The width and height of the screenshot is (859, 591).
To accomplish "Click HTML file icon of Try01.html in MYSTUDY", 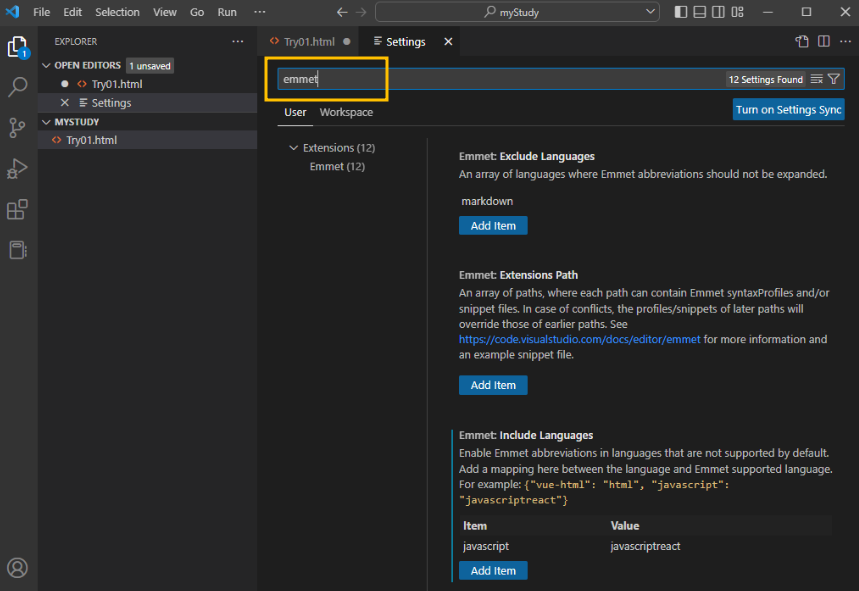I will click(56, 140).
